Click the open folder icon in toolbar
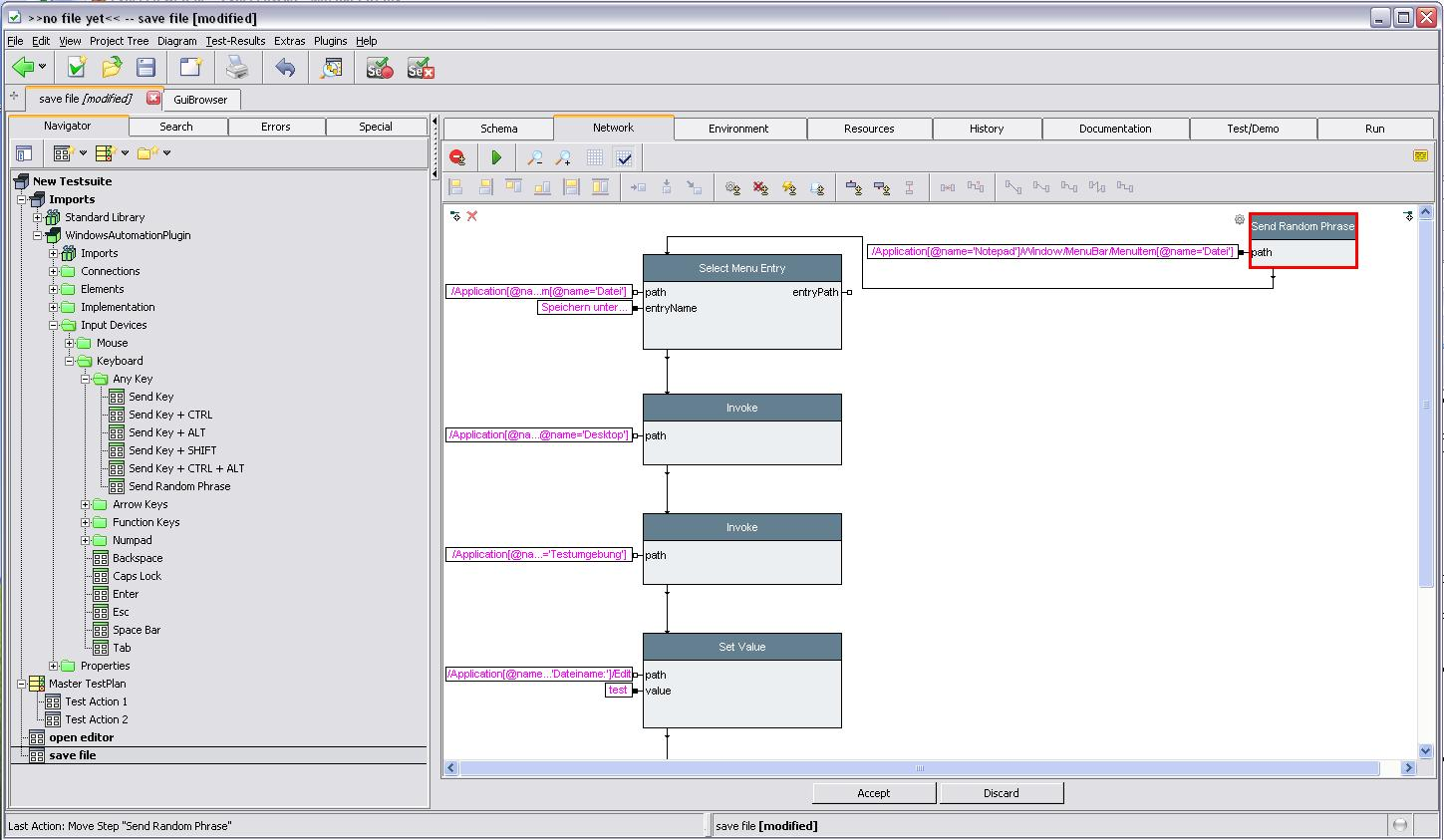The image size is (1444, 840). 112,68
